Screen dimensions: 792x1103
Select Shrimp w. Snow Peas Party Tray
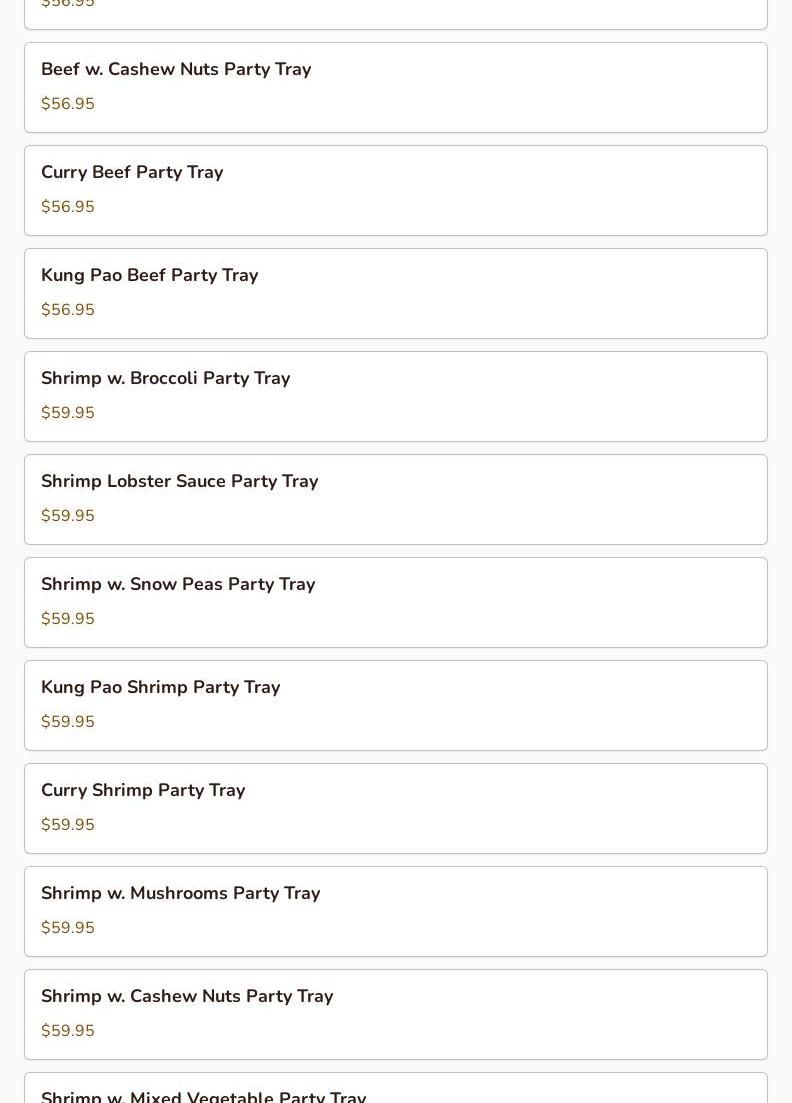(x=178, y=585)
